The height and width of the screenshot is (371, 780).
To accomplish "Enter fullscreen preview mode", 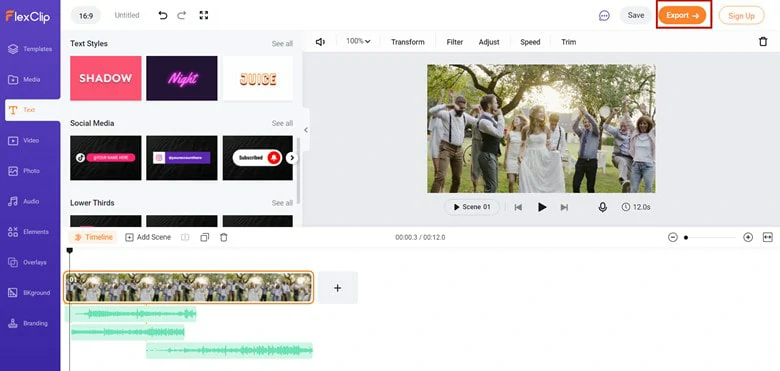I will pos(203,15).
